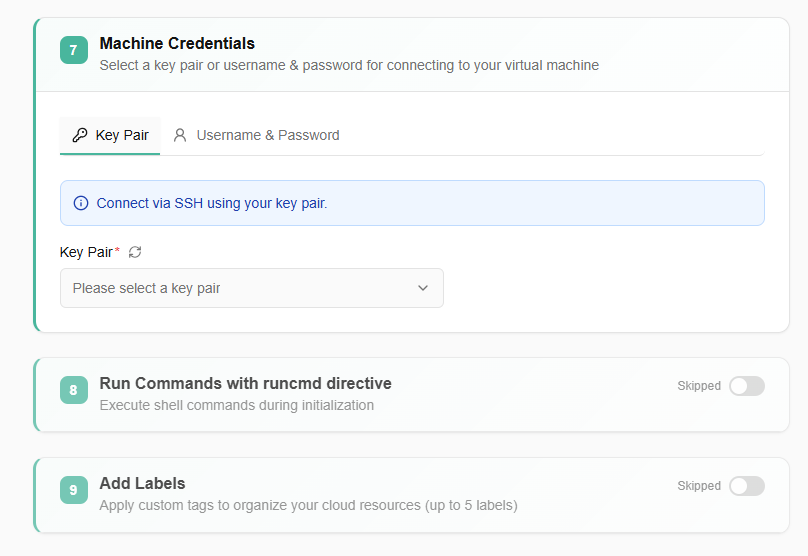Click the step 7 number badge
The image size is (808, 556).
pos(74,50)
